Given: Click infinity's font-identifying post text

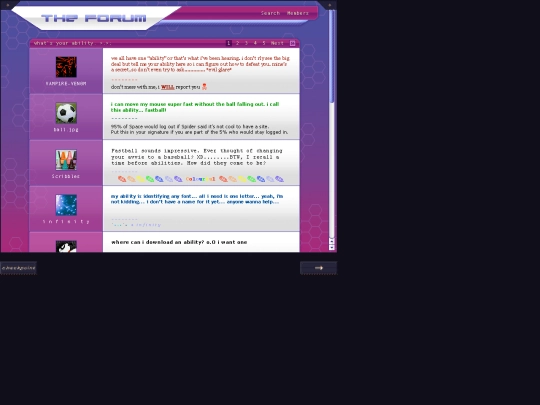Looking at the screenshot, I should (197, 199).
